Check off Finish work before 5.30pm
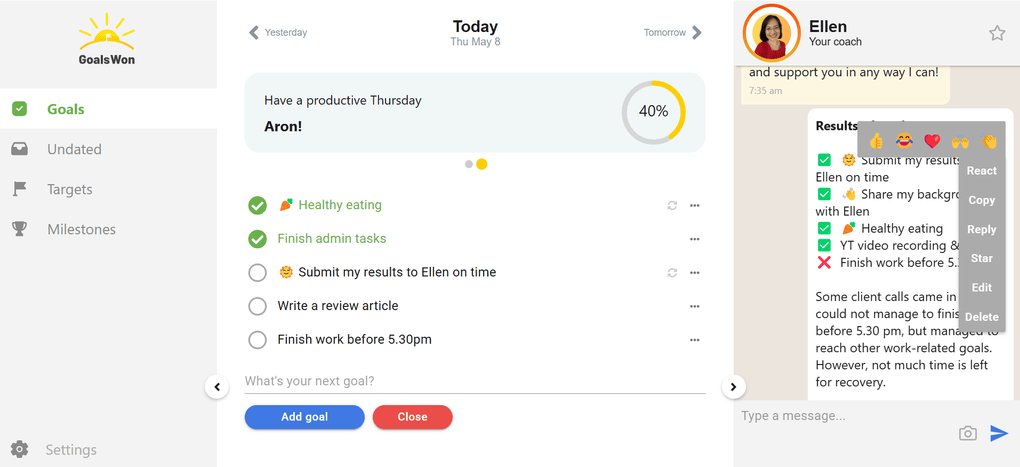 tap(257, 340)
